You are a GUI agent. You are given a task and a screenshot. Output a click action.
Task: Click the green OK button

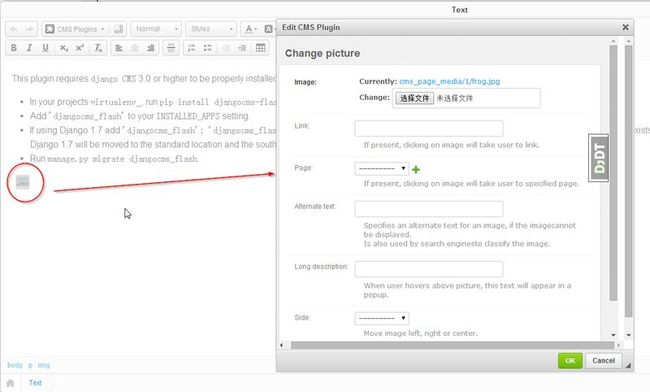click(x=570, y=361)
